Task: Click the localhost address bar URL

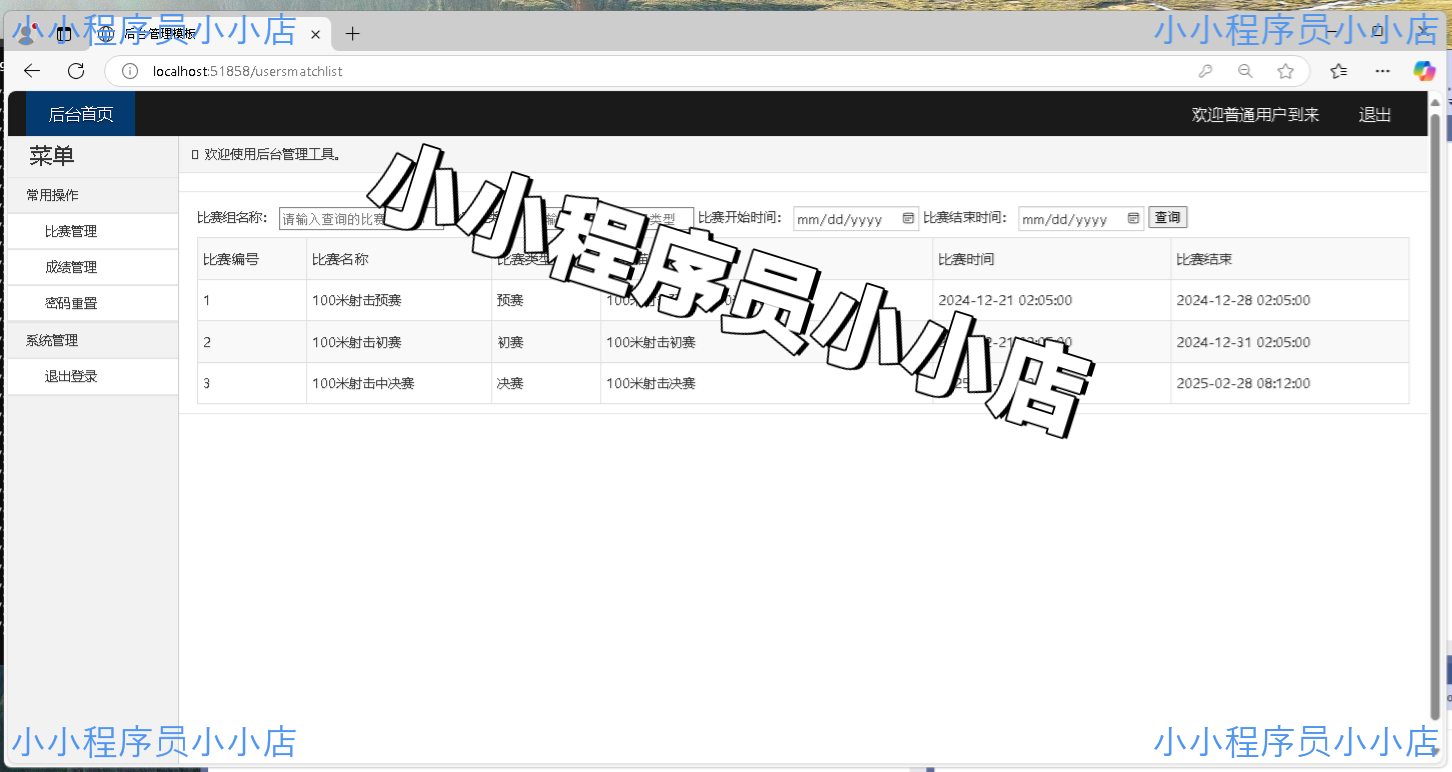Action: coord(248,71)
